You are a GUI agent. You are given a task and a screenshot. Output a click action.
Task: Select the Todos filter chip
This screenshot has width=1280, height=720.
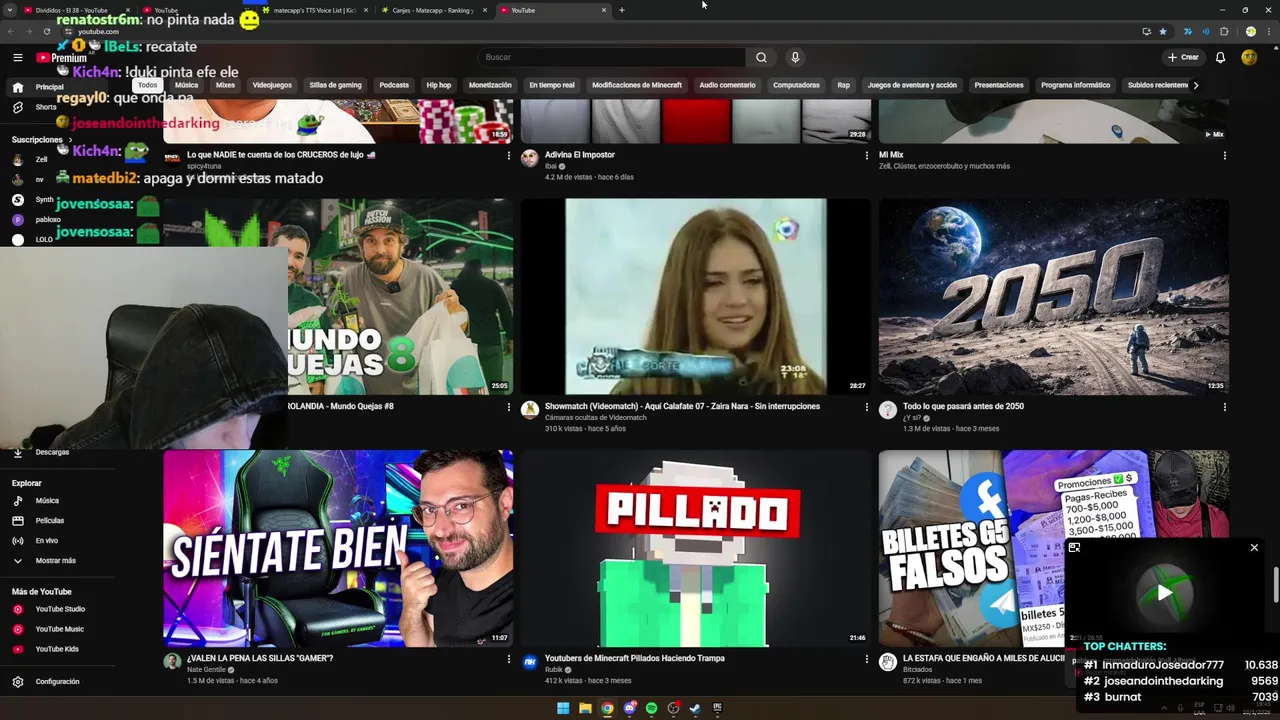(148, 85)
